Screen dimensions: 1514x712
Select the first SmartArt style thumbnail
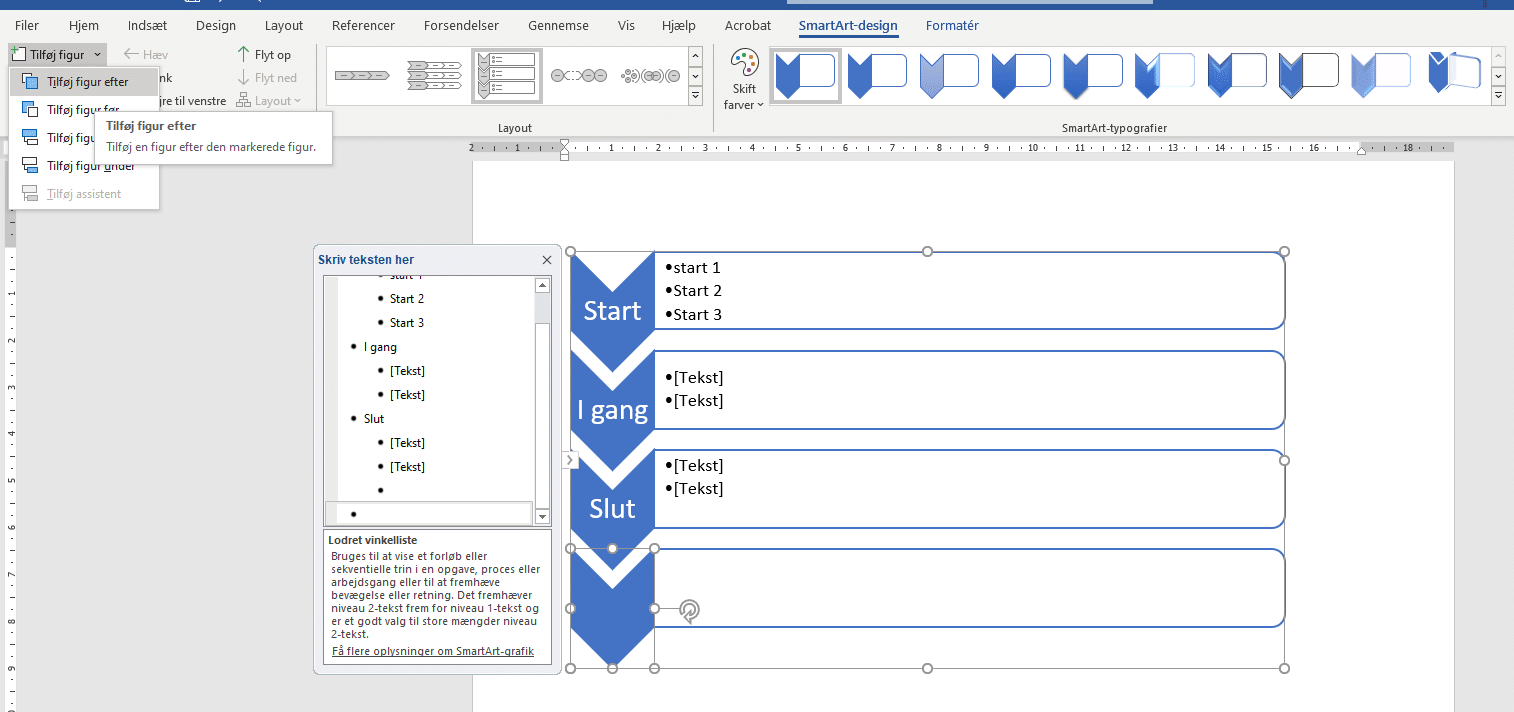point(805,76)
